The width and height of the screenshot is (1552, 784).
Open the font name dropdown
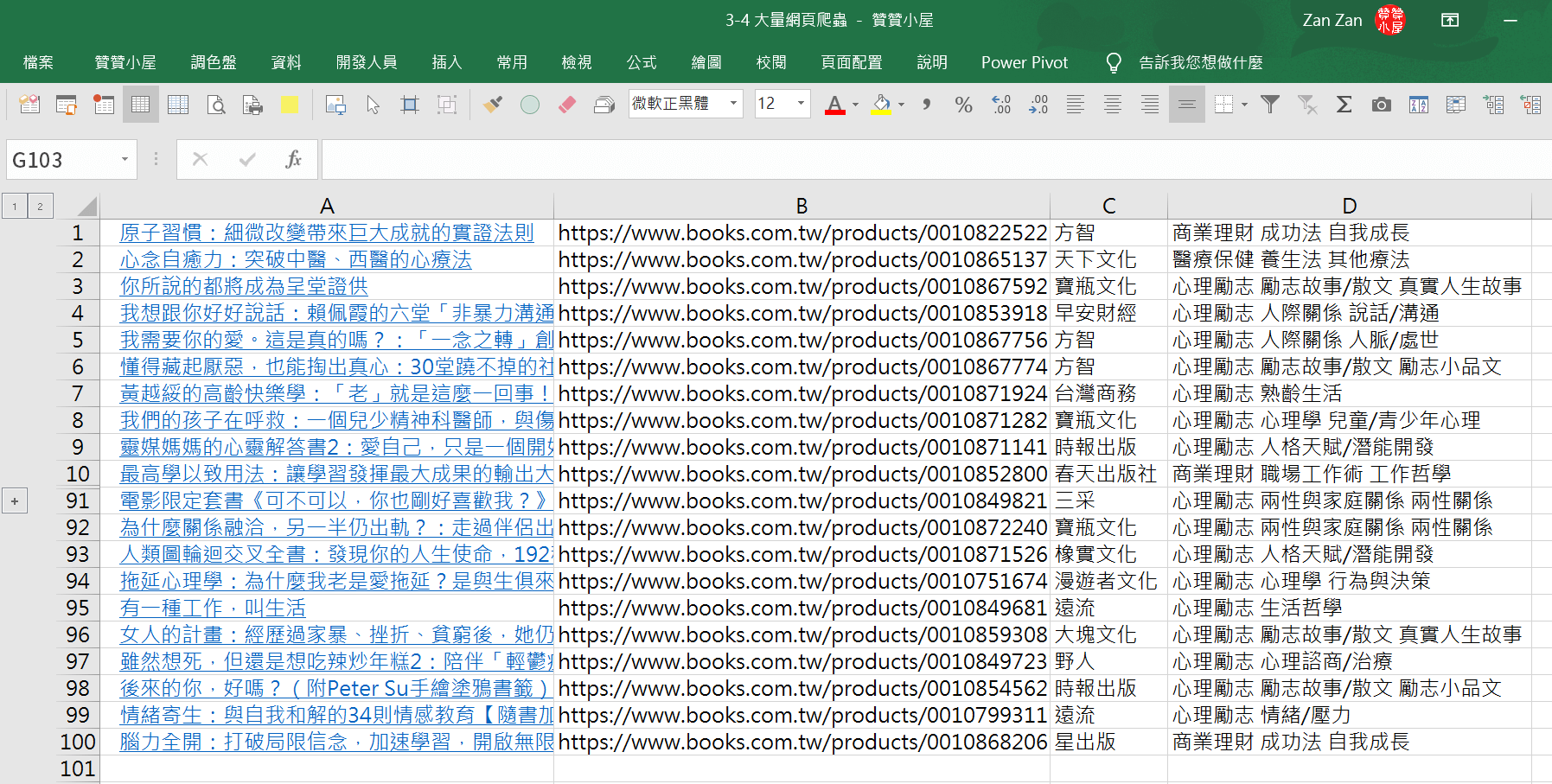[x=734, y=104]
